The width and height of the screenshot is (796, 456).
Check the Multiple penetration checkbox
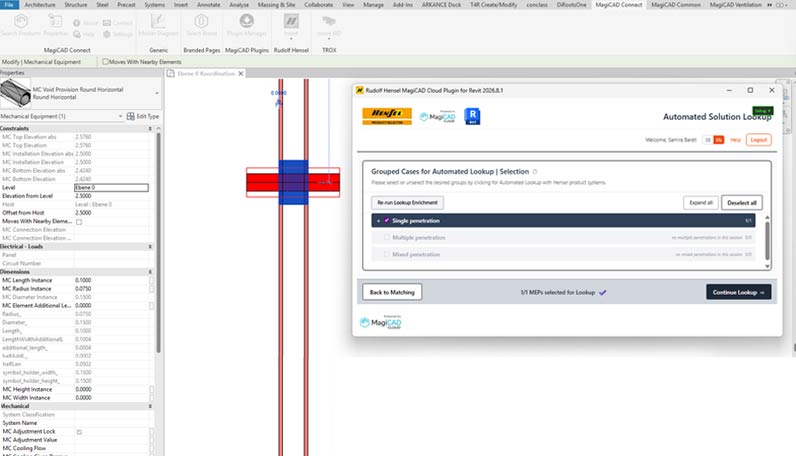pyautogui.click(x=387, y=237)
